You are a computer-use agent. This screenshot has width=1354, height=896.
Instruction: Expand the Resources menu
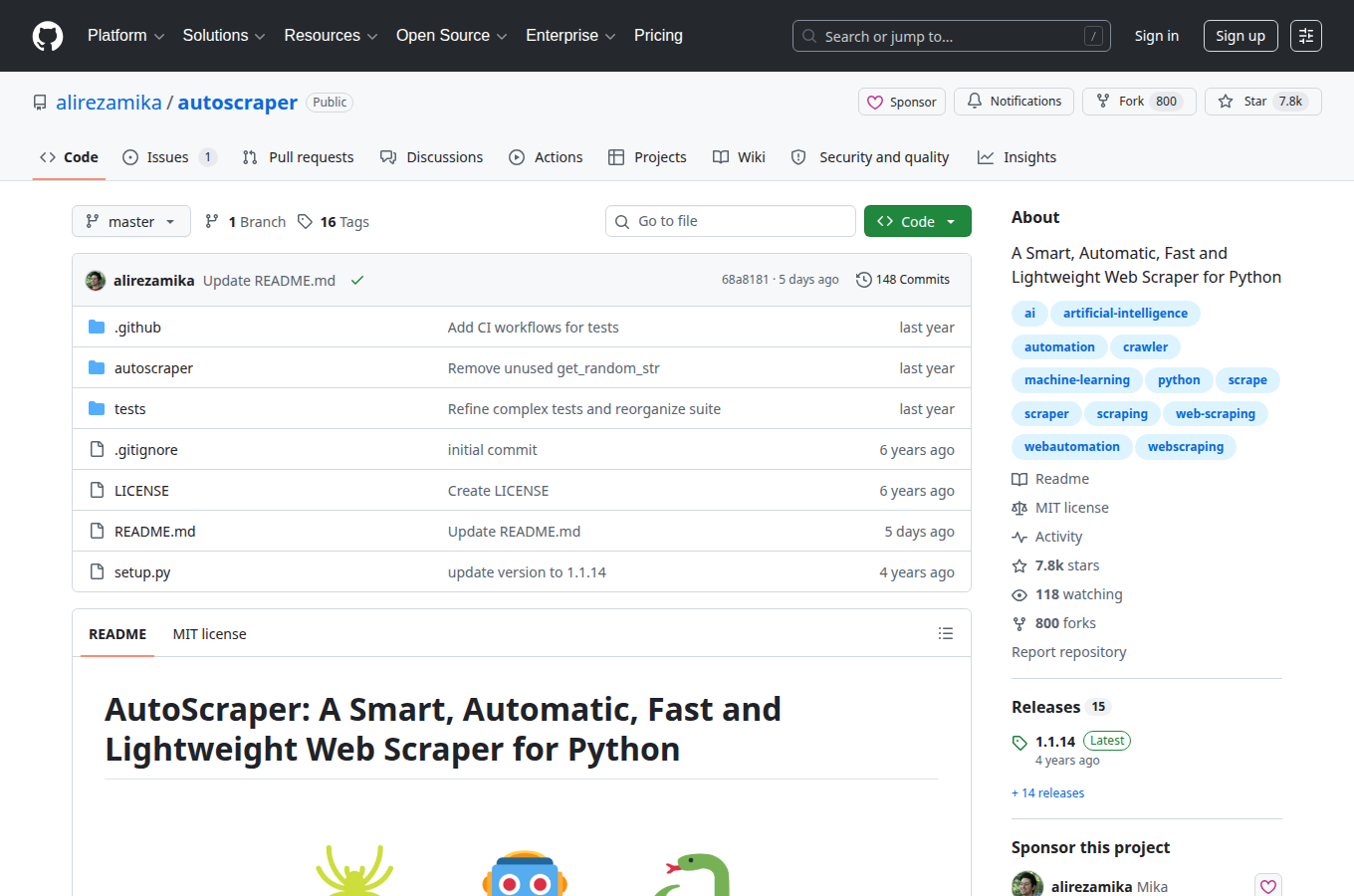point(331,36)
